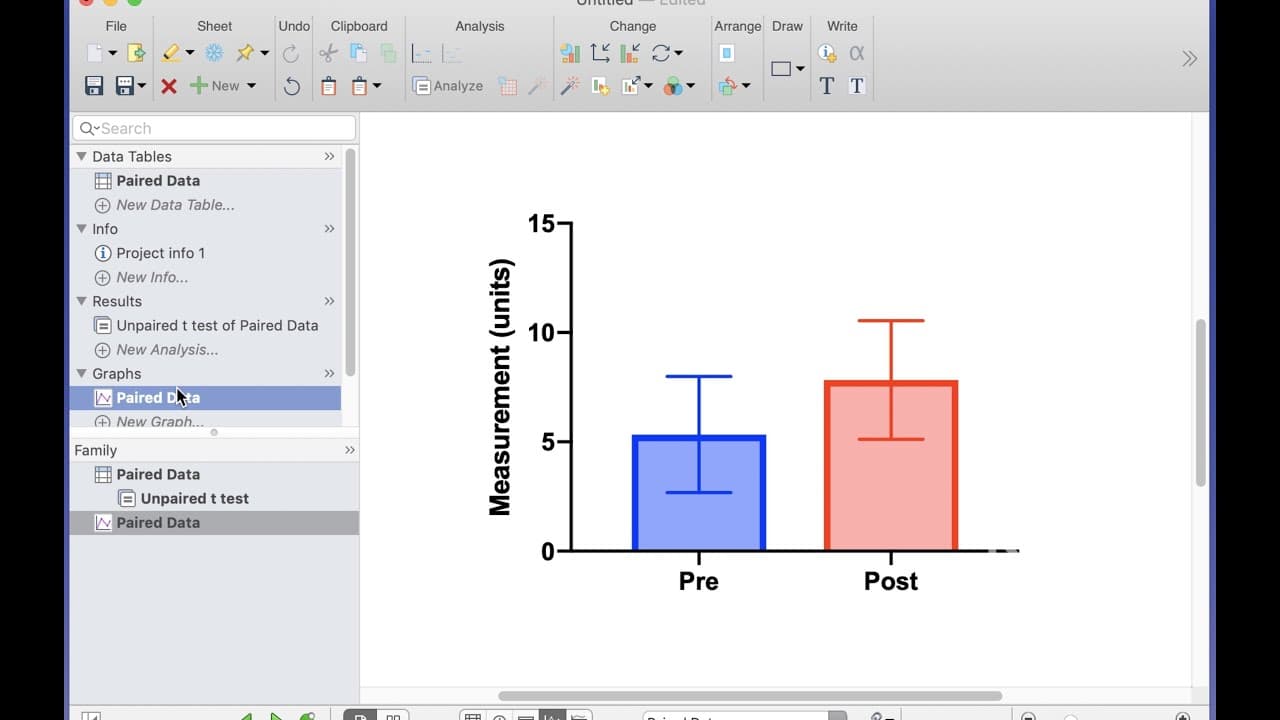Image resolution: width=1280 pixels, height=720 pixels.
Task: Click the pin icon in Sheet group
Action: (244, 53)
